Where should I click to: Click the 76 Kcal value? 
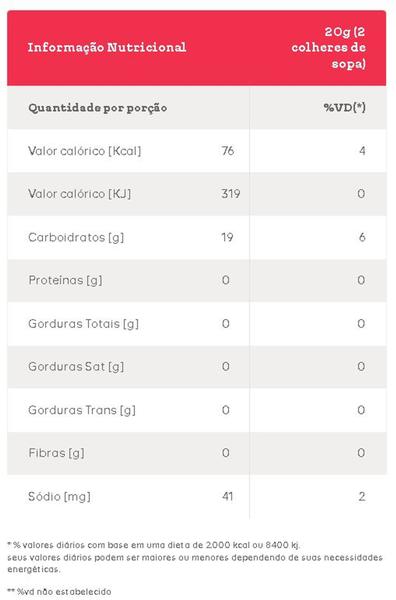[x=228, y=151]
